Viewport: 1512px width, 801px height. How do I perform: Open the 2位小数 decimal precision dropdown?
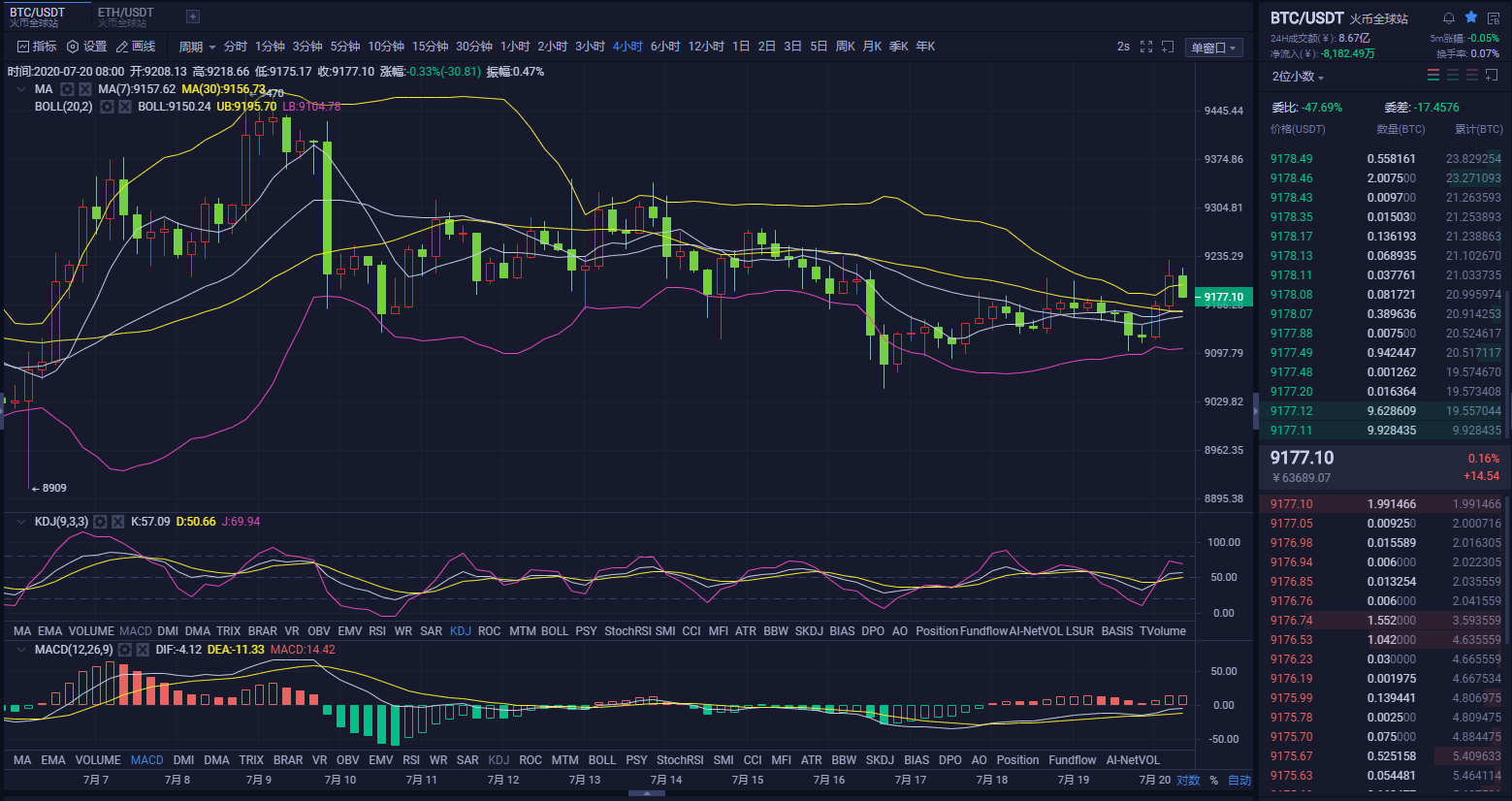(x=1298, y=77)
